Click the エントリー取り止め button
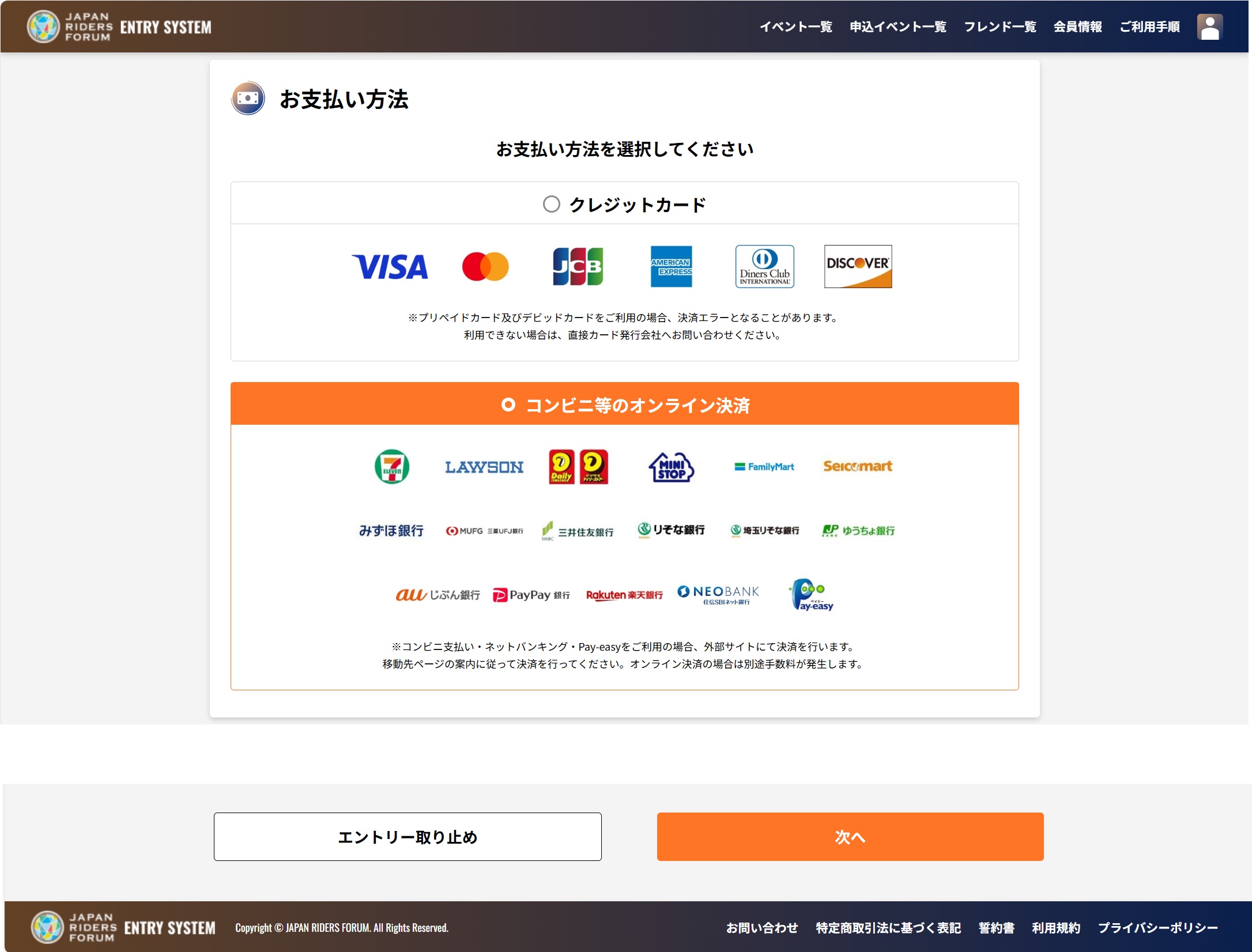Image resolution: width=1252 pixels, height=952 pixels. [x=408, y=837]
